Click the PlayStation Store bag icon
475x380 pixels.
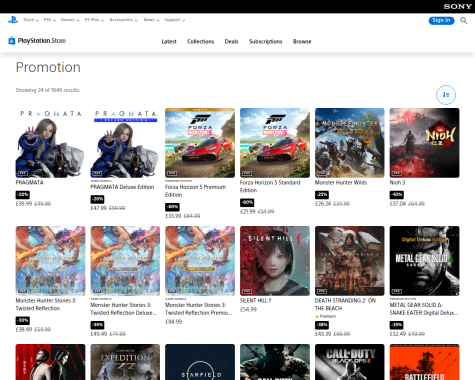pyautogui.click(x=12, y=41)
